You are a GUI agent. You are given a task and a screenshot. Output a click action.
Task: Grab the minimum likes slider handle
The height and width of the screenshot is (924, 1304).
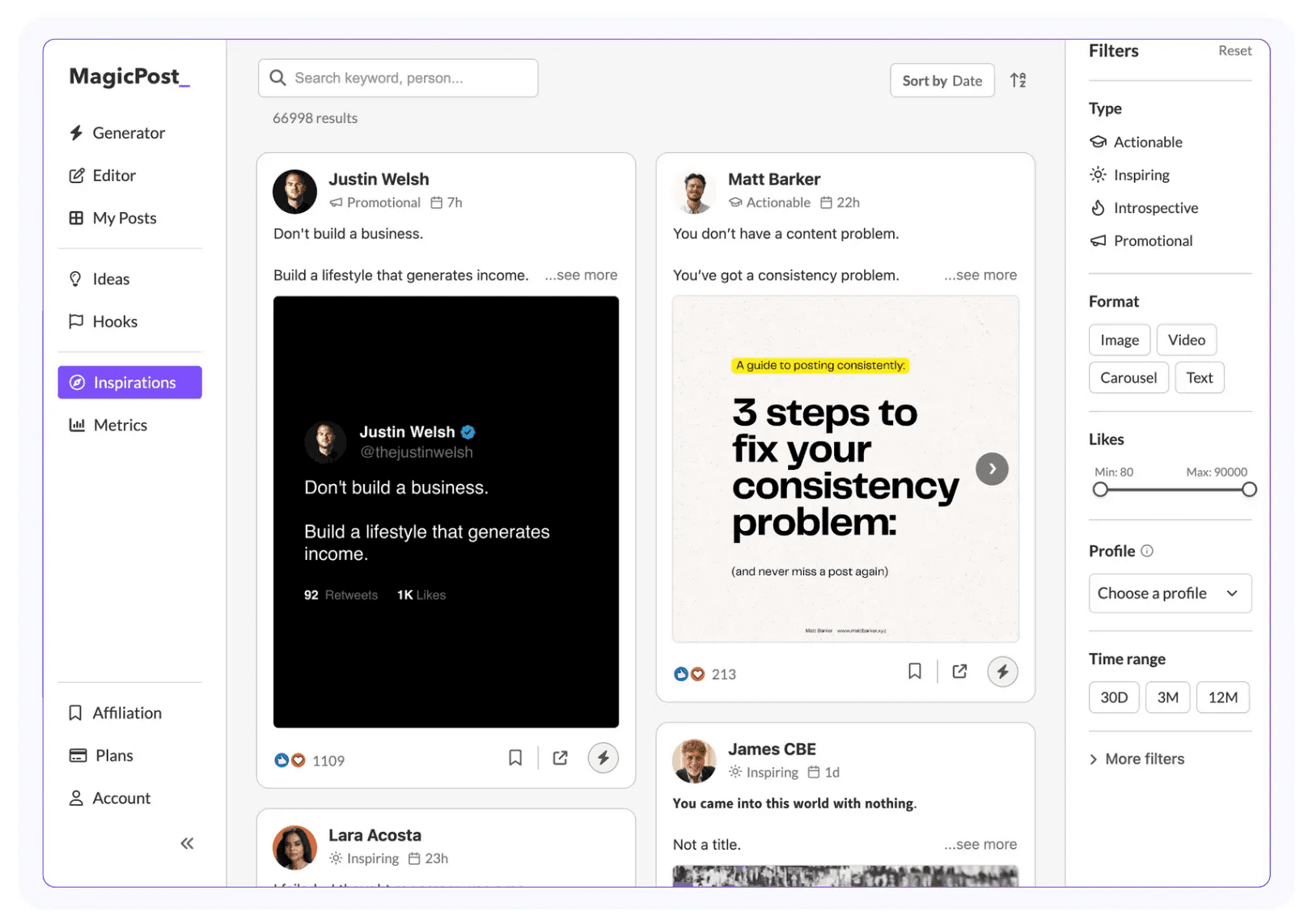pos(1100,490)
